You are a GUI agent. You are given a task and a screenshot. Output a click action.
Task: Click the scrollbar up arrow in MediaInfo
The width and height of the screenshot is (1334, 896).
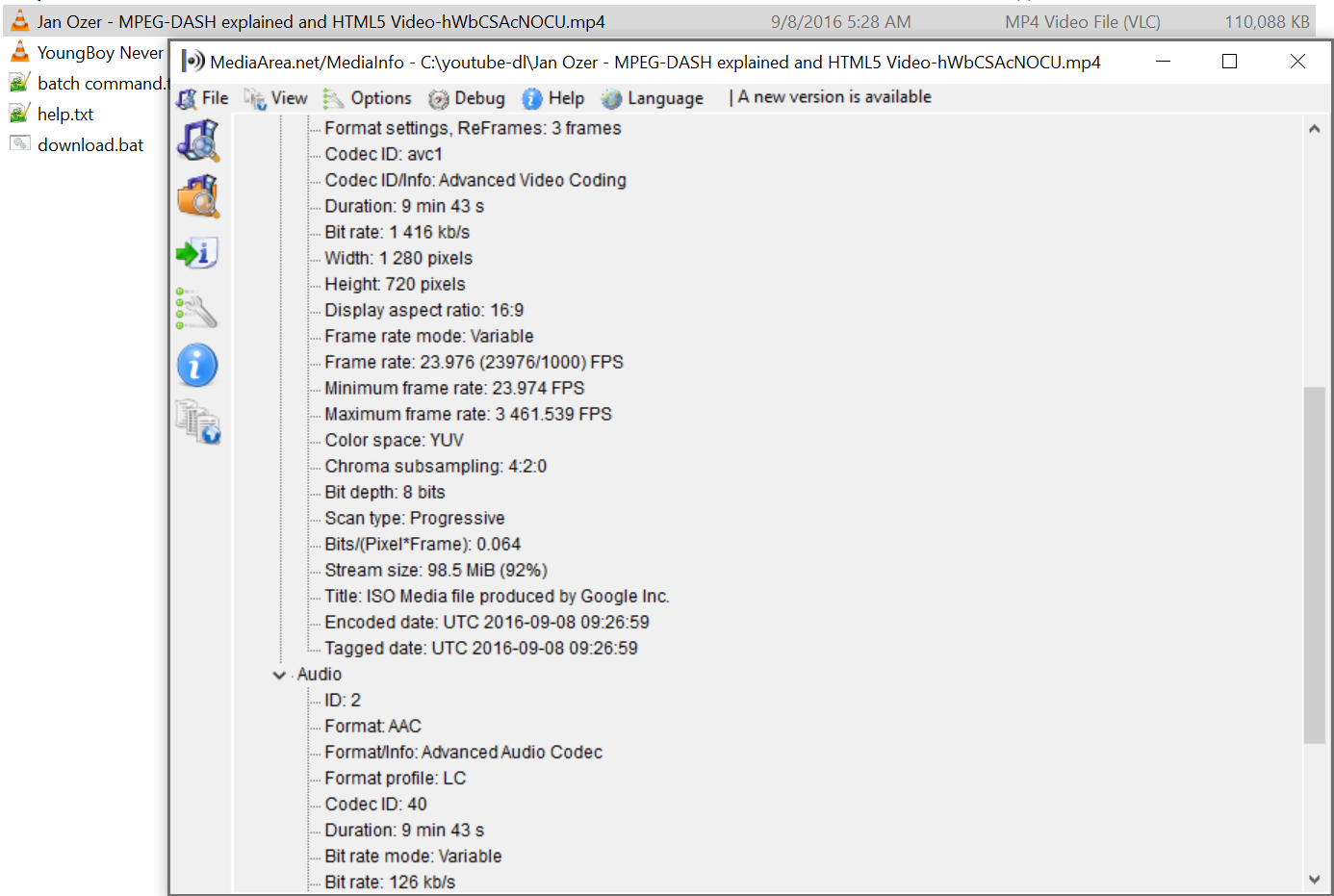tap(1314, 128)
